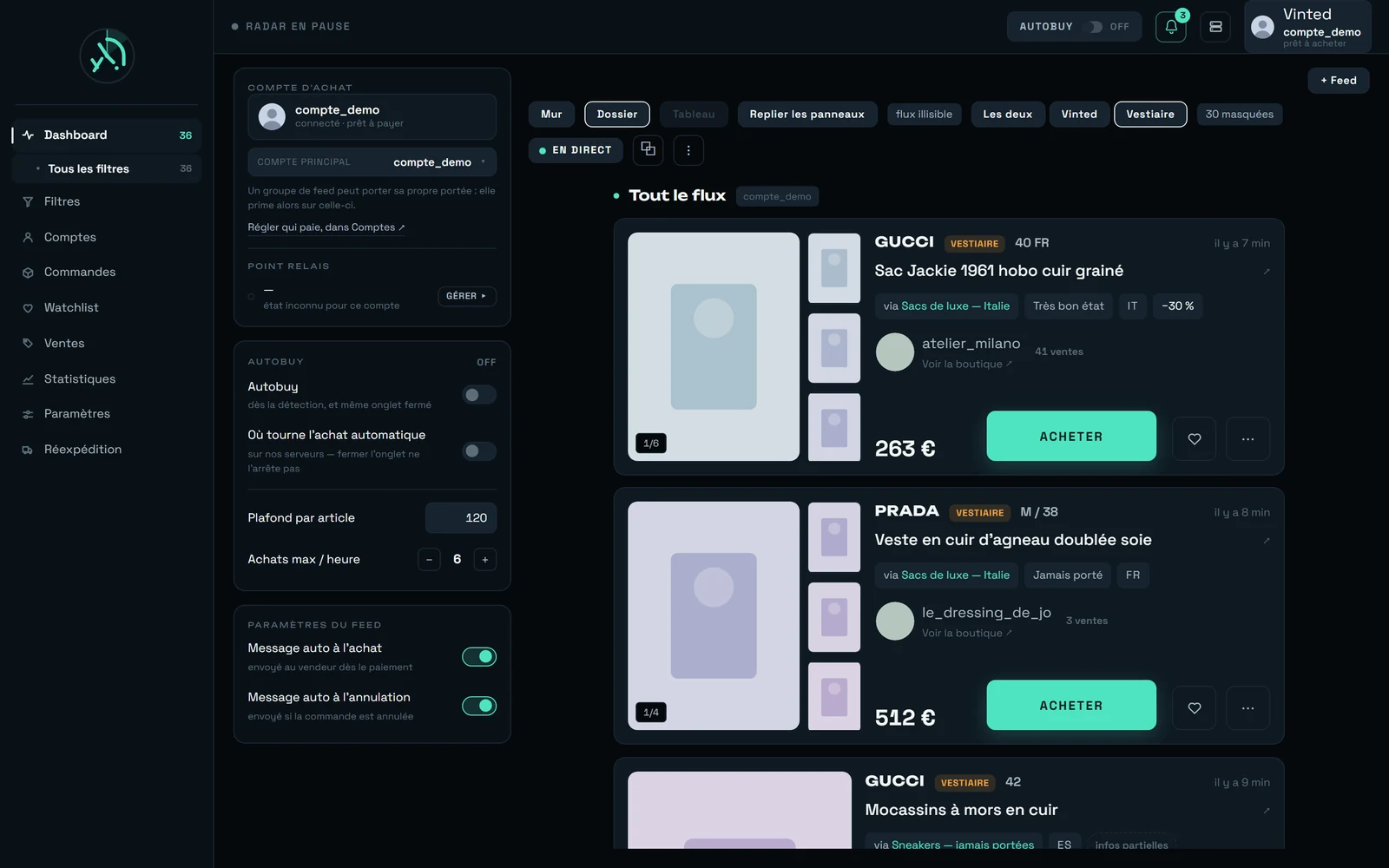Image resolution: width=1389 pixels, height=868 pixels.
Task: Open more options for the Sac Jackie listing
Action: [x=1247, y=439]
